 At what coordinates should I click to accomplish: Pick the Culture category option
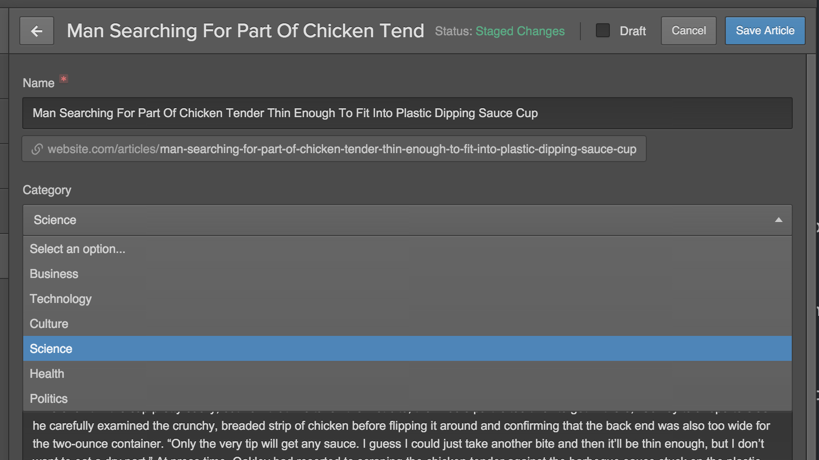[407, 324]
